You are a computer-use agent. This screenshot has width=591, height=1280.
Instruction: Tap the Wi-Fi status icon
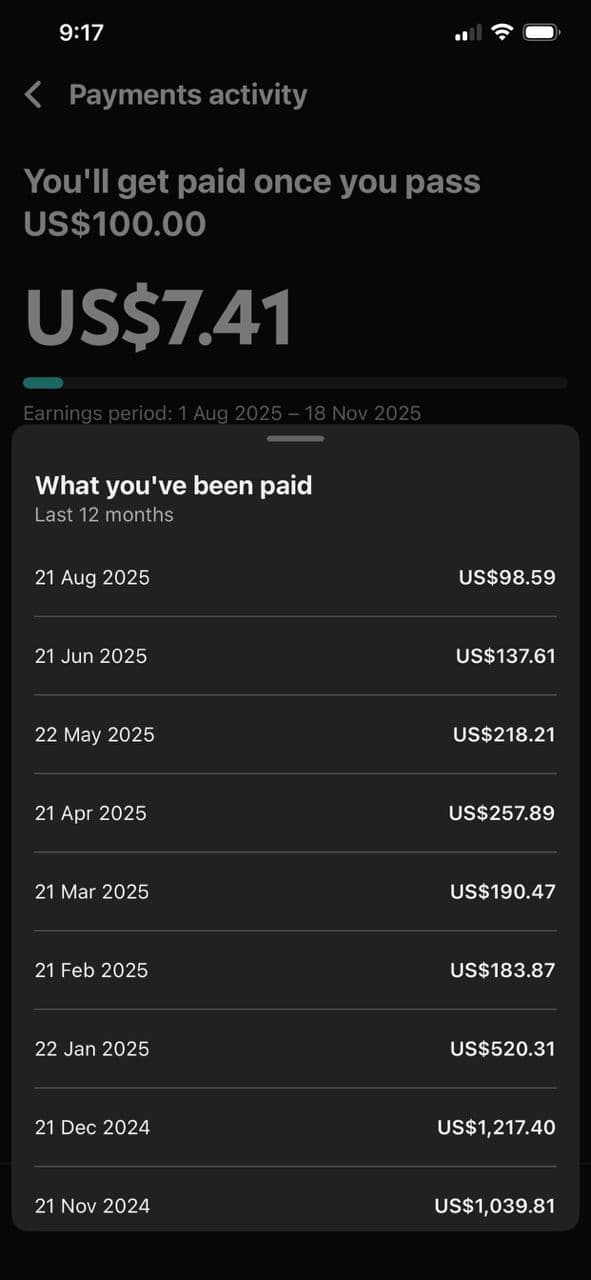click(x=503, y=31)
